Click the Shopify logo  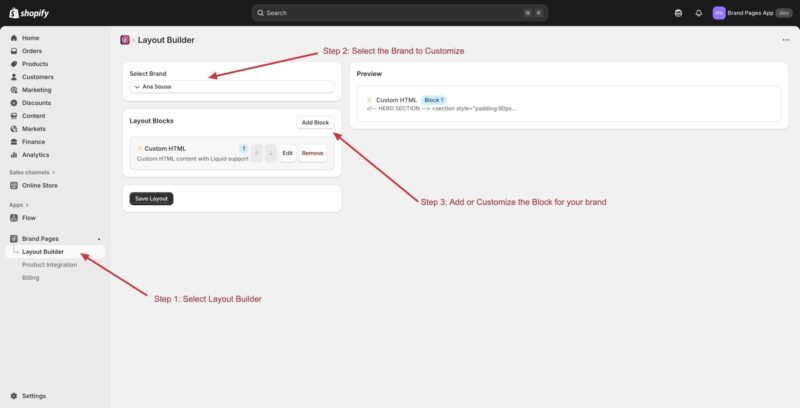(x=29, y=13)
